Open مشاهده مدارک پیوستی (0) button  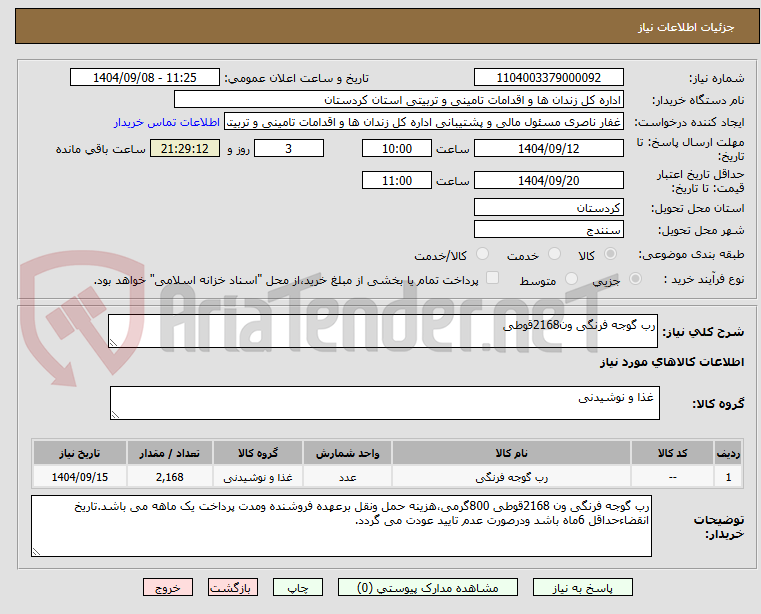click(428, 587)
